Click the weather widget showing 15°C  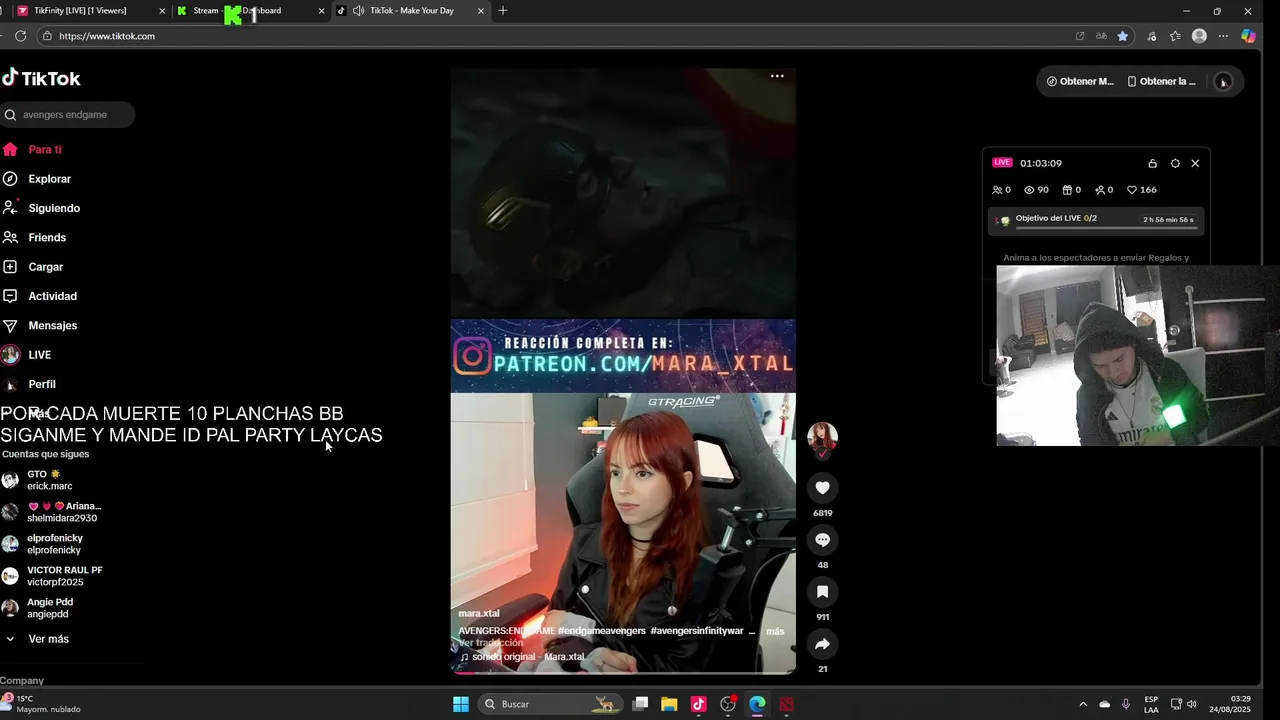(x=42, y=704)
